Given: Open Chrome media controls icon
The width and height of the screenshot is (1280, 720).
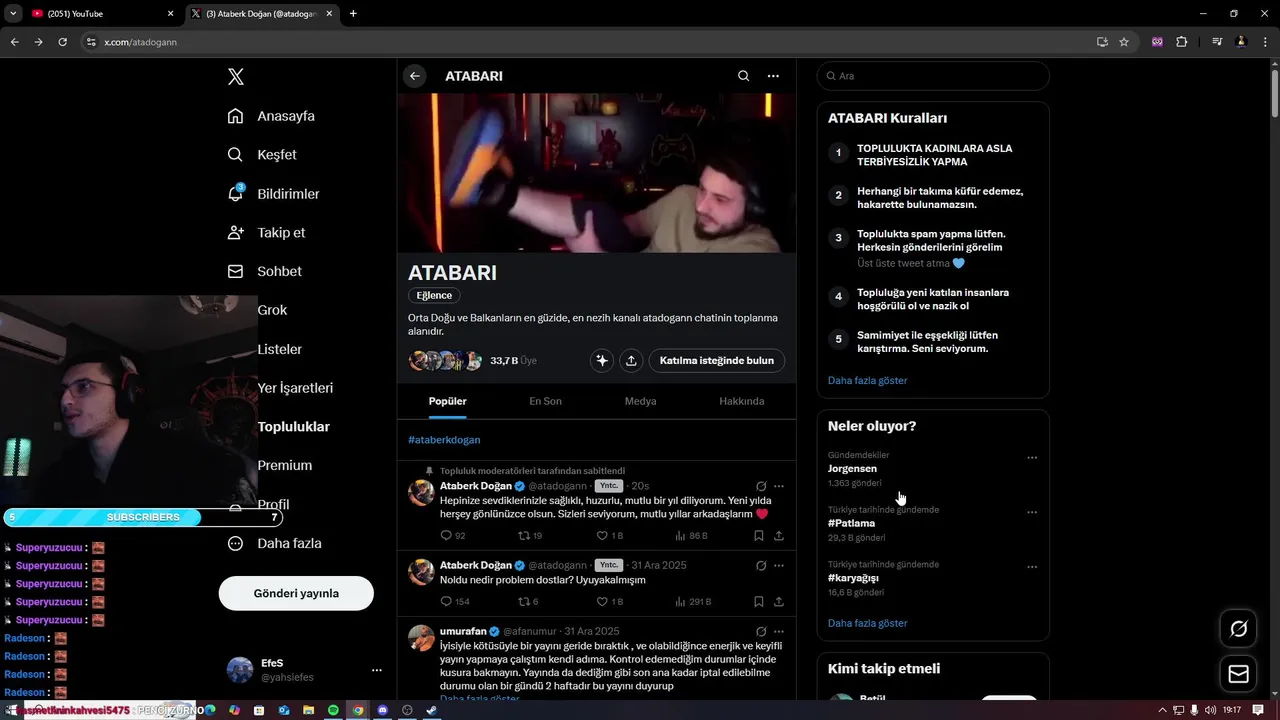Looking at the screenshot, I should (x=1217, y=42).
